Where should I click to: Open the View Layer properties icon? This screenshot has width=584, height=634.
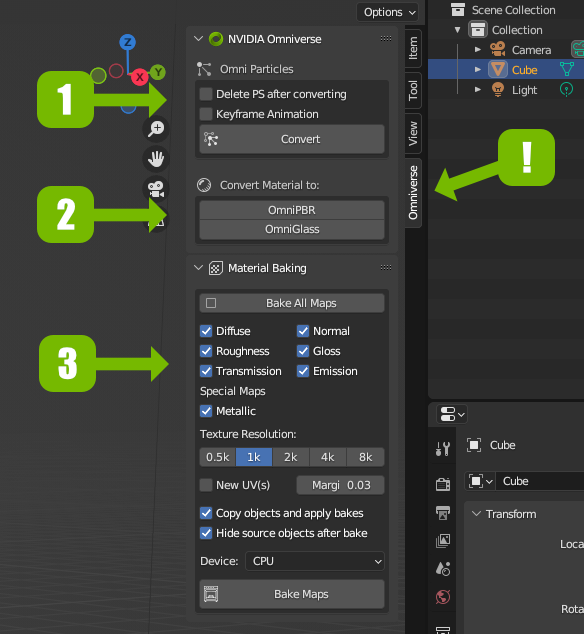[443, 541]
